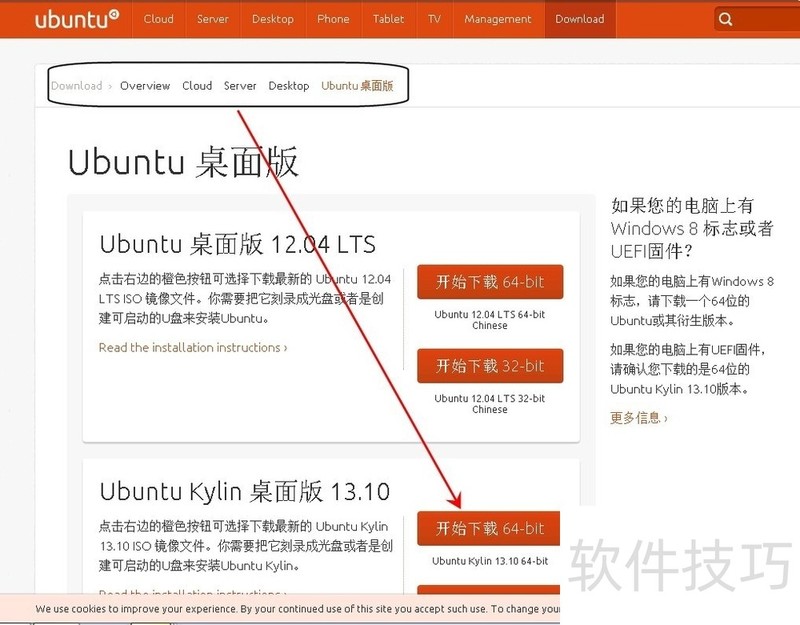800x625 pixels.
Task: Go to Cloud in the sub-navigation
Action: [197, 86]
